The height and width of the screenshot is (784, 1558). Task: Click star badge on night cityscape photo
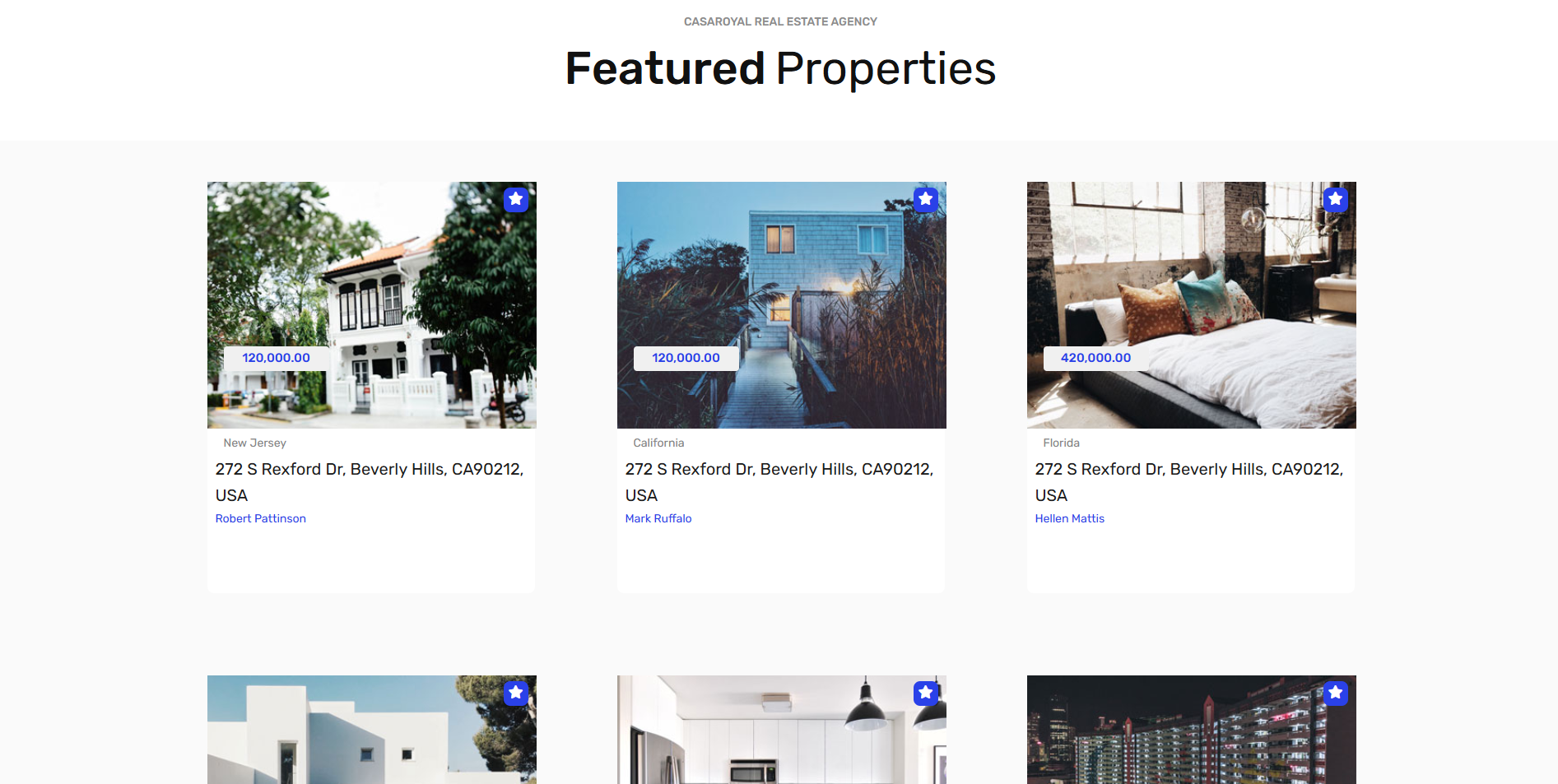(x=1336, y=693)
